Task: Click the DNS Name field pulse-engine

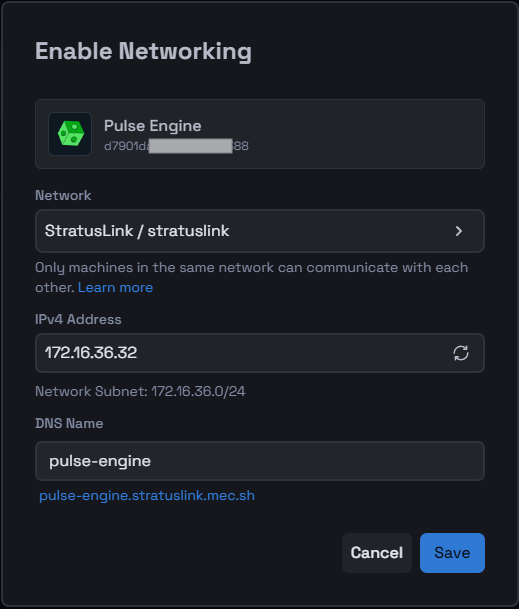Action: (x=260, y=461)
